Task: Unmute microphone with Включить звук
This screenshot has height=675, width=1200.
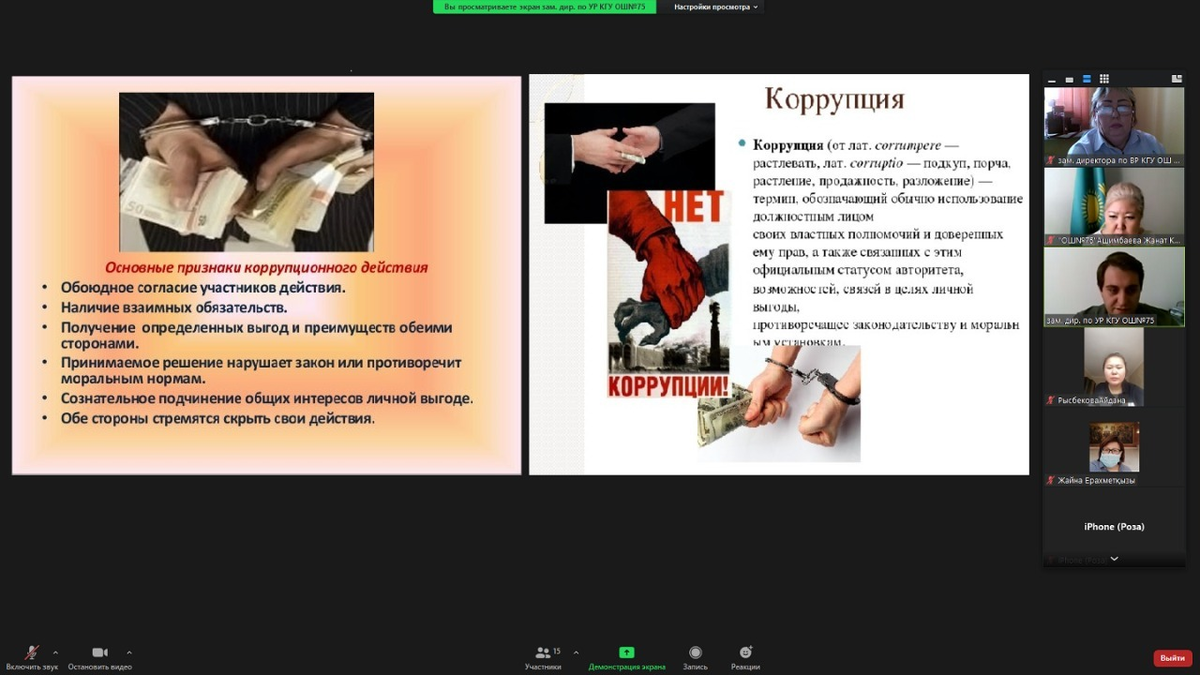Action: tap(32, 654)
